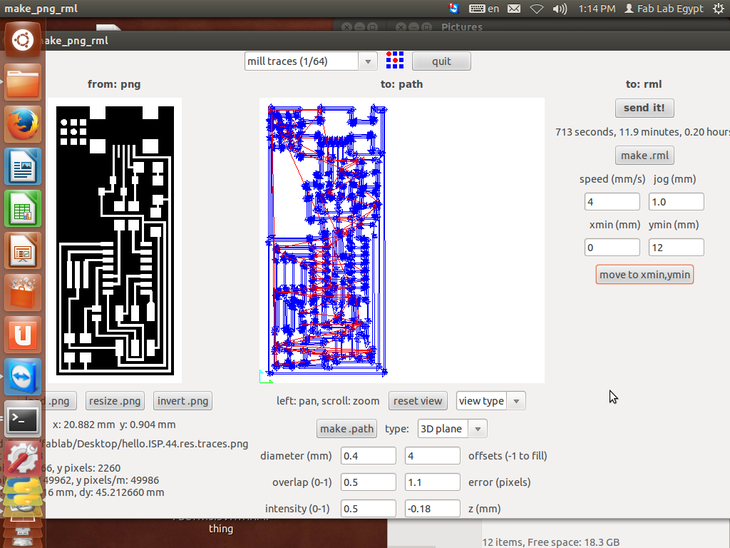The width and height of the screenshot is (730, 548).
Task: Open Ubuntu One icon in launcher
Action: [x=22, y=335]
